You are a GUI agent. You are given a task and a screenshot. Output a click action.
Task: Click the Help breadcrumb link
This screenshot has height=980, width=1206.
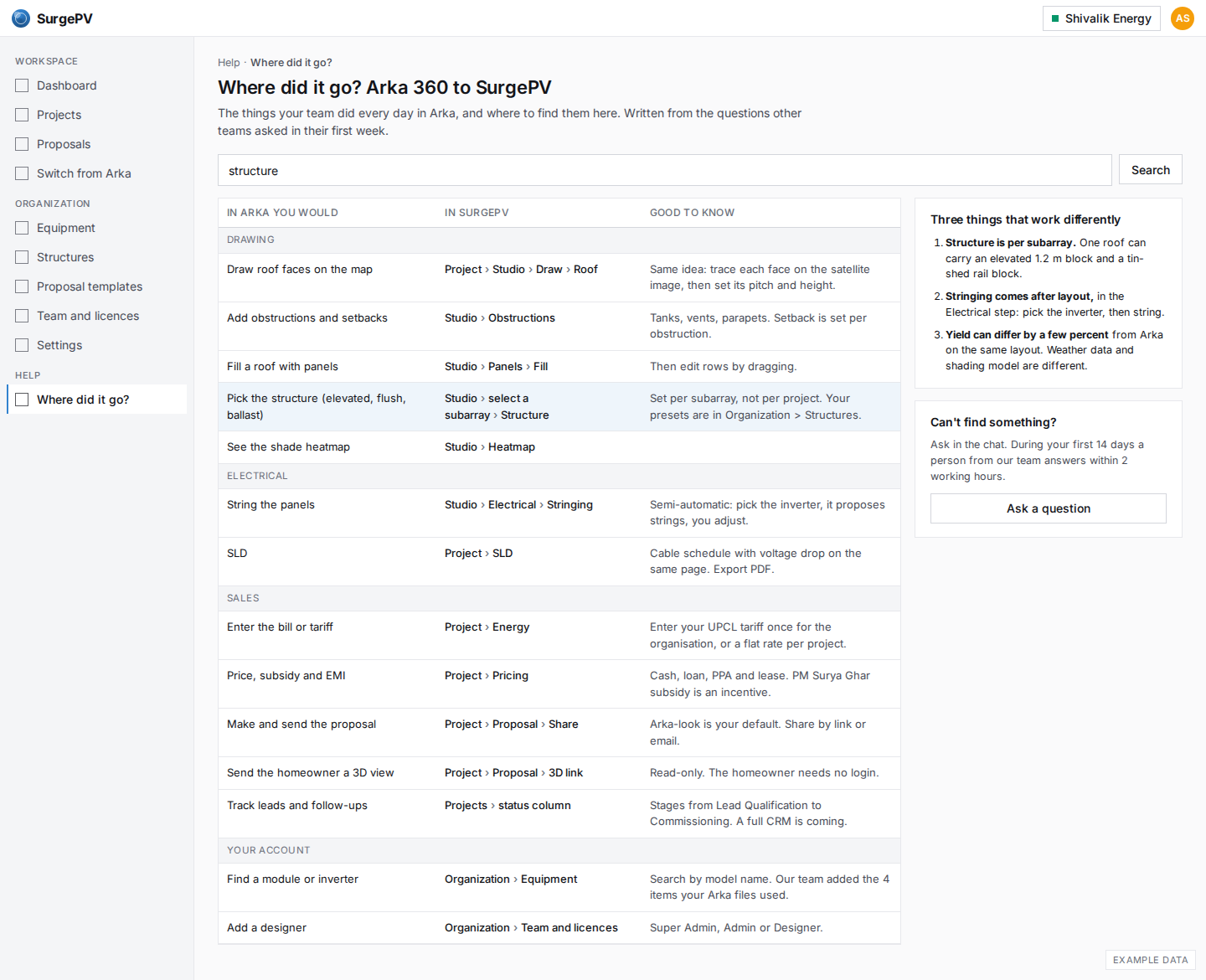click(x=229, y=63)
